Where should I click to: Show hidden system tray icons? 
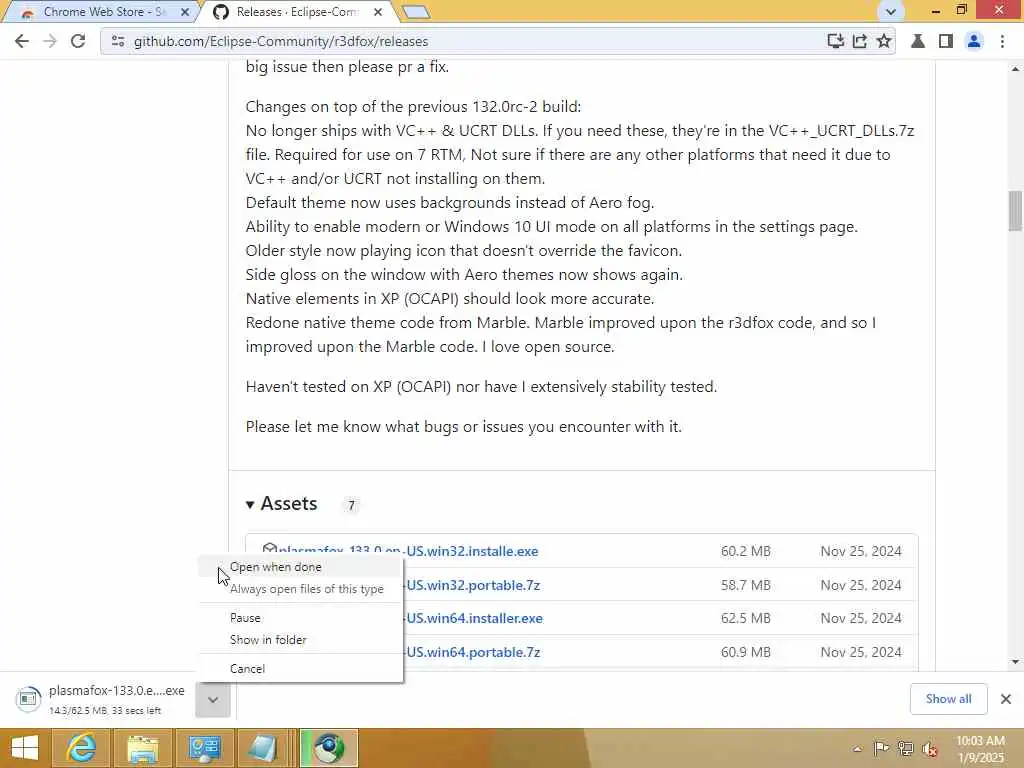tap(857, 749)
